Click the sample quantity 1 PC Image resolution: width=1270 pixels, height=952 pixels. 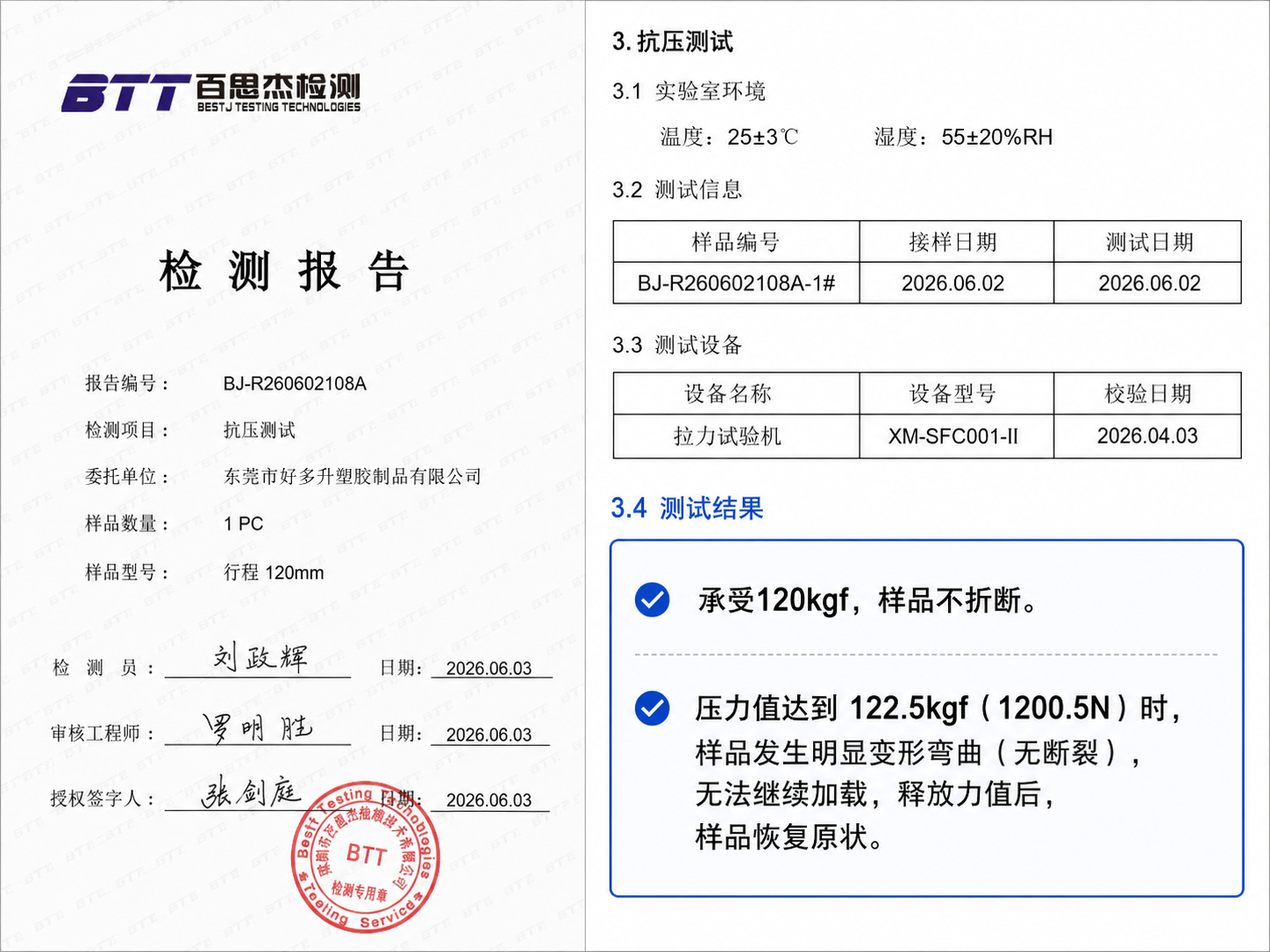pyautogui.click(x=243, y=524)
